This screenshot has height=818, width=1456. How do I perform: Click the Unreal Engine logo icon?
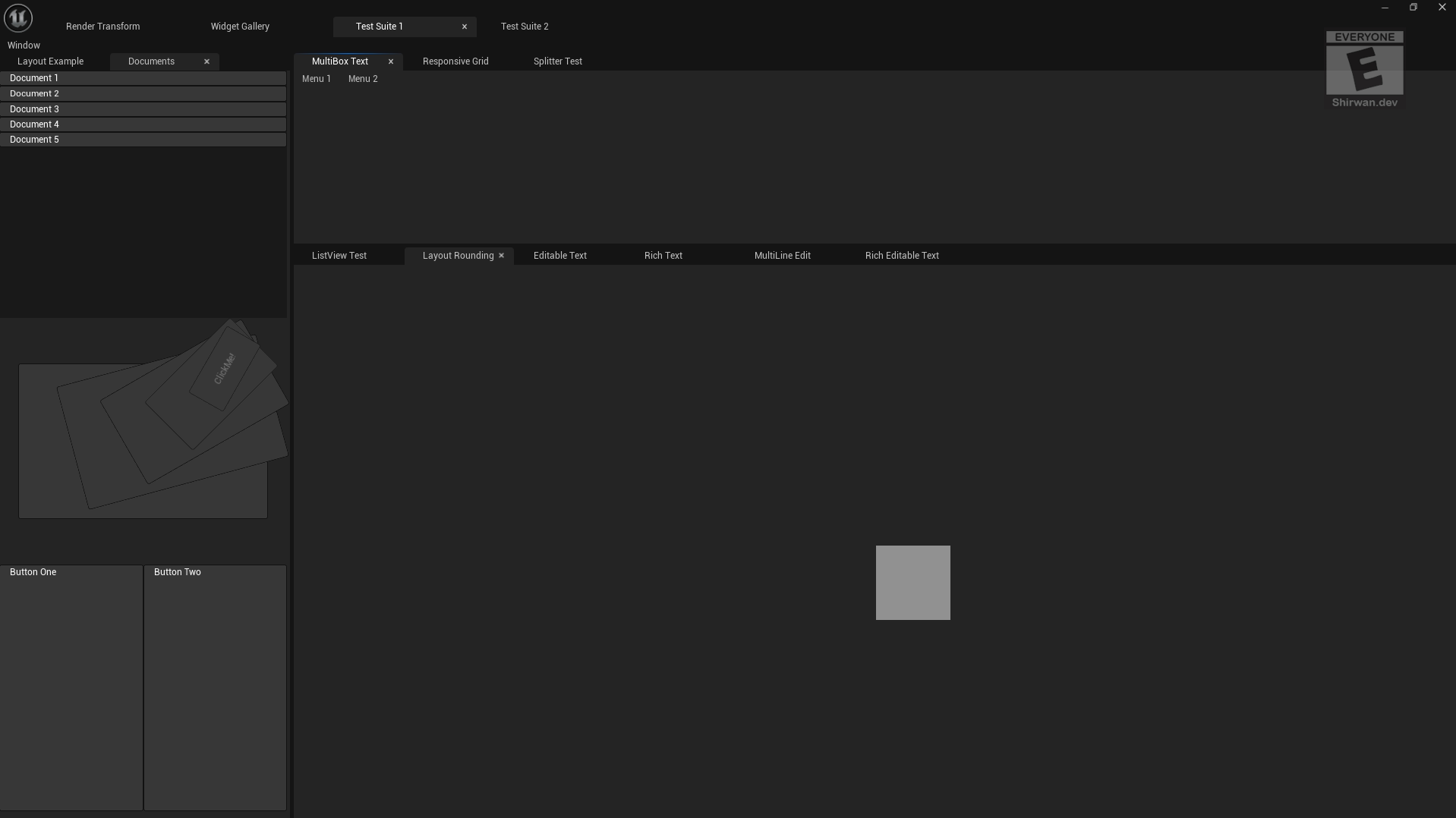pyautogui.click(x=18, y=17)
